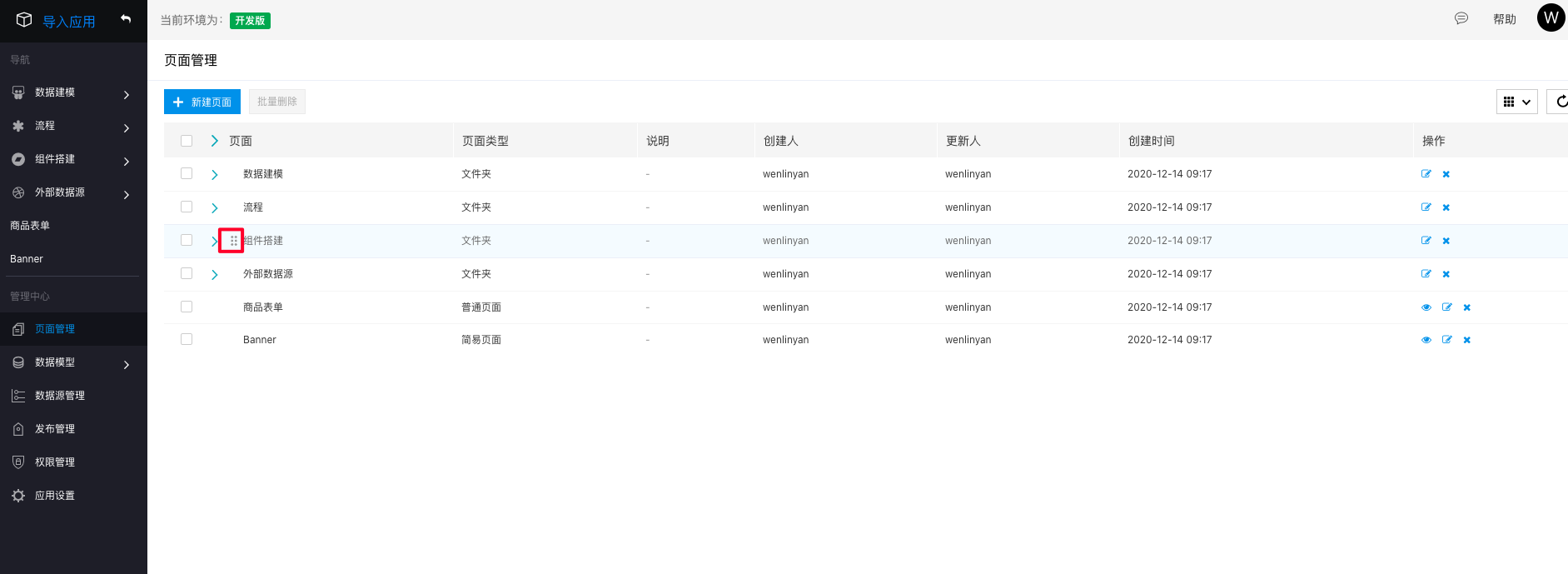1568x574 pixels.
Task: Click the edit icon for Banner row
Action: (x=1446, y=340)
